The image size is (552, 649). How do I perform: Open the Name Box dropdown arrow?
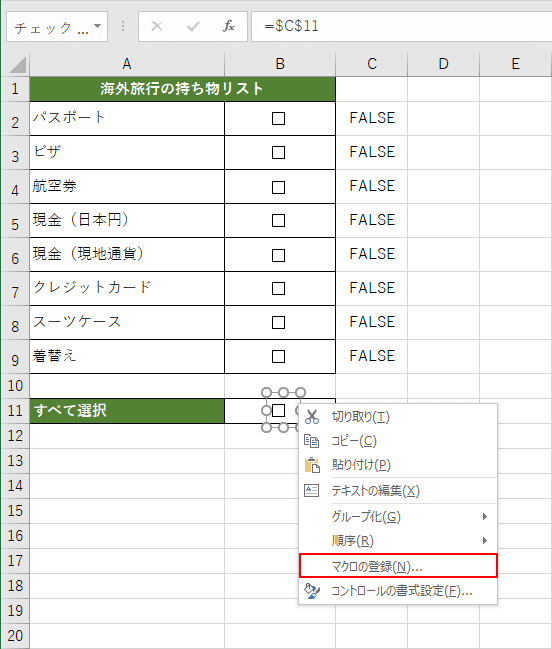click(98, 26)
